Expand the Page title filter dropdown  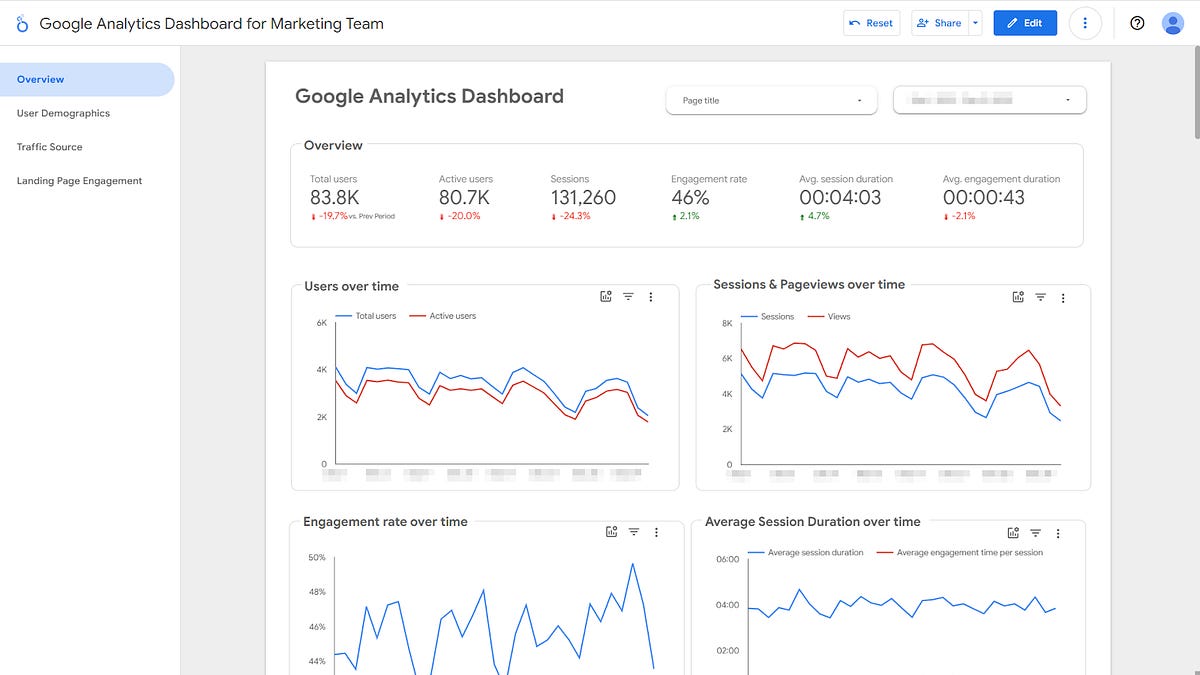click(x=771, y=100)
